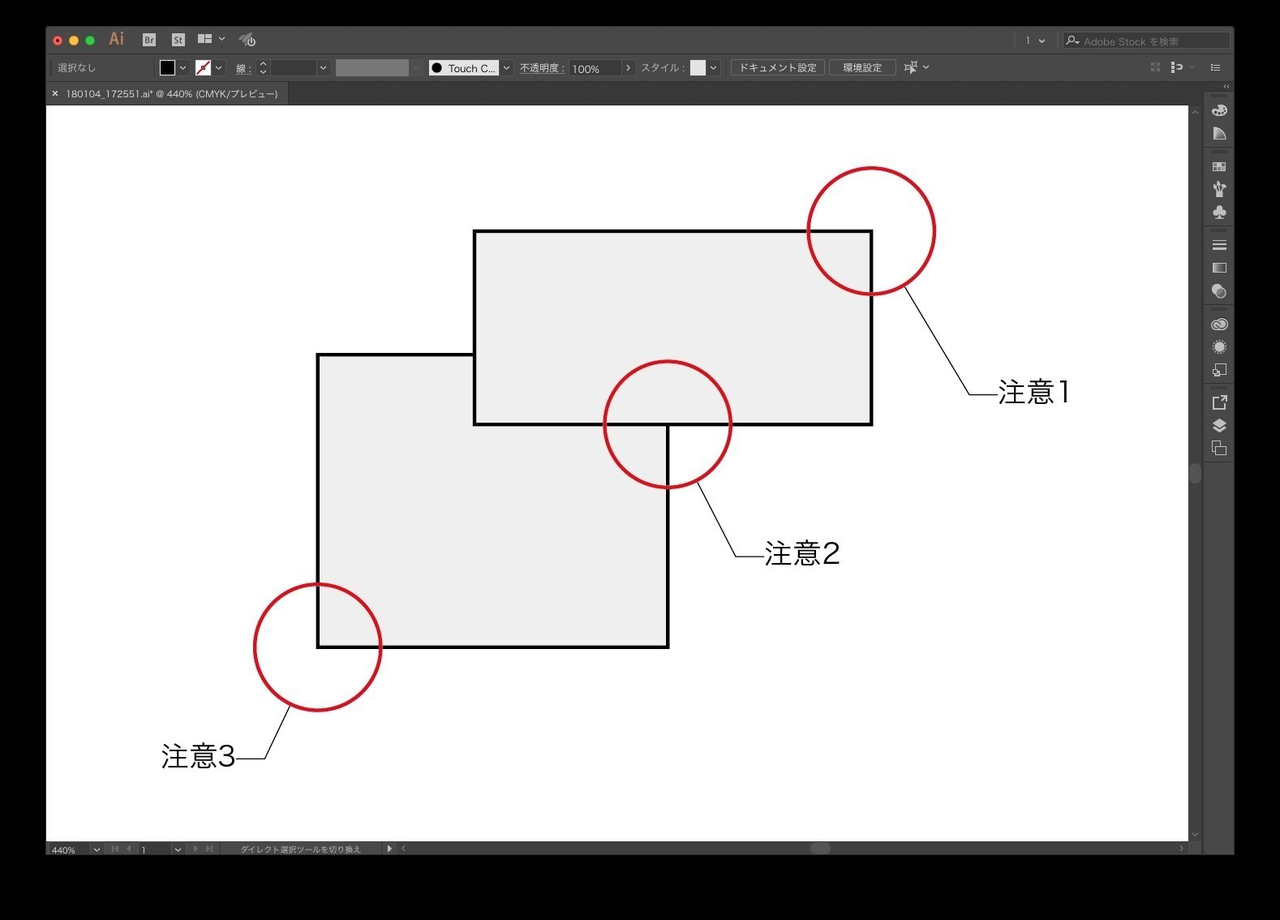Go to the first artboard button
This screenshot has width=1280, height=920.
(115, 849)
